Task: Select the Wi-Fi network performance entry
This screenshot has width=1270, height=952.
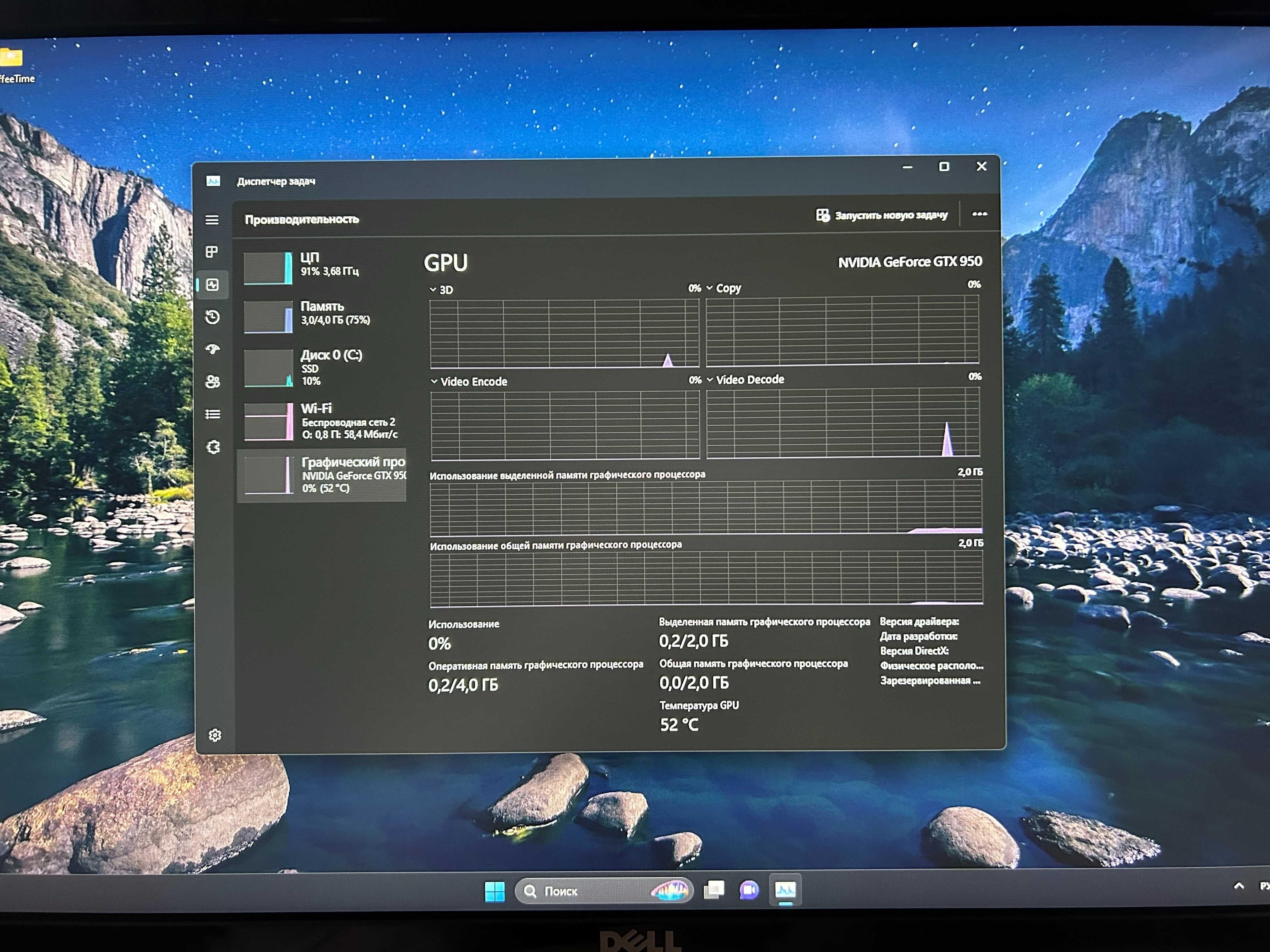Action: pos(322,421)
